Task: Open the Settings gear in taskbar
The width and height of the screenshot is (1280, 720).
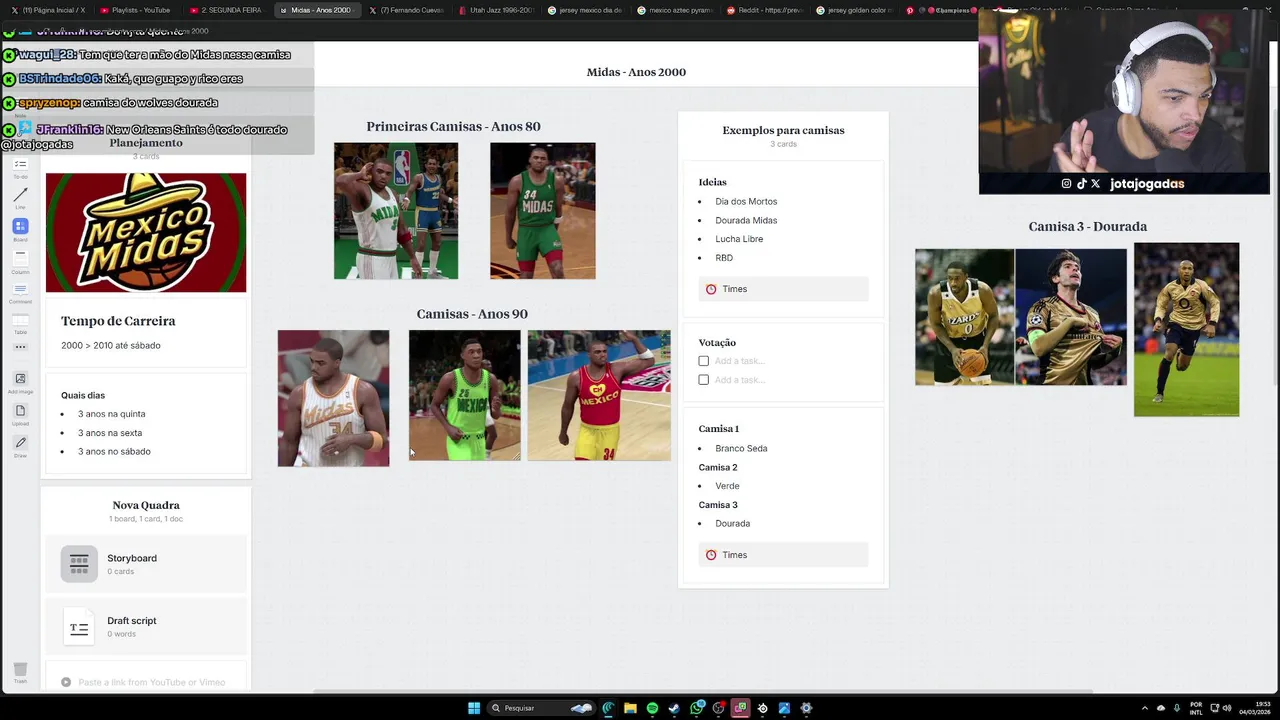Action: [806, 708]
